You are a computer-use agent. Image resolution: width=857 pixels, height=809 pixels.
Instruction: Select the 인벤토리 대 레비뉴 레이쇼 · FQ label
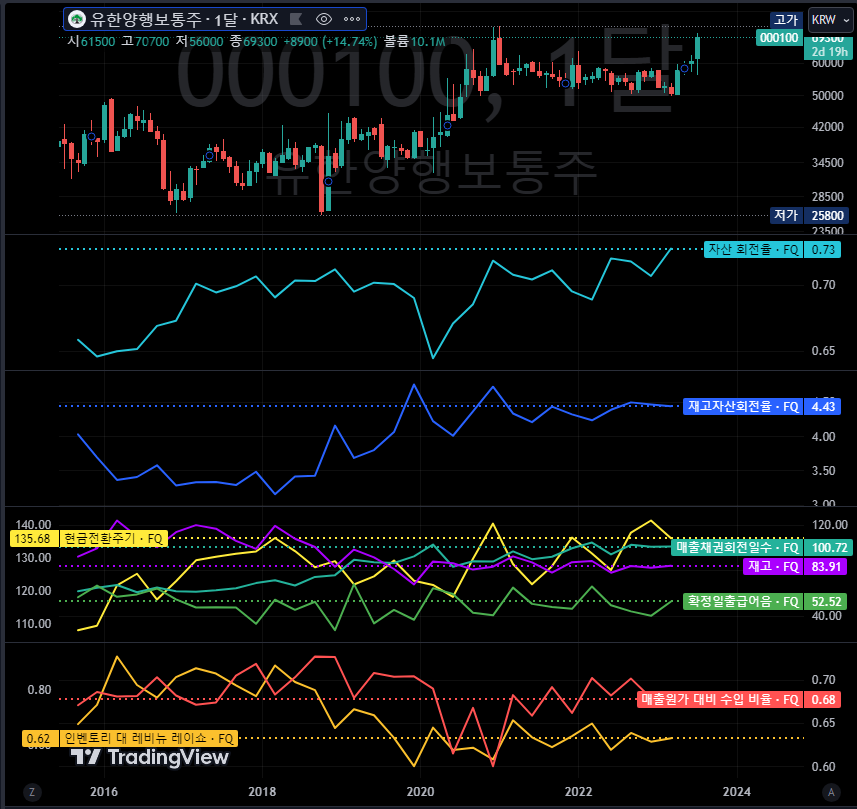coord(149,738)
